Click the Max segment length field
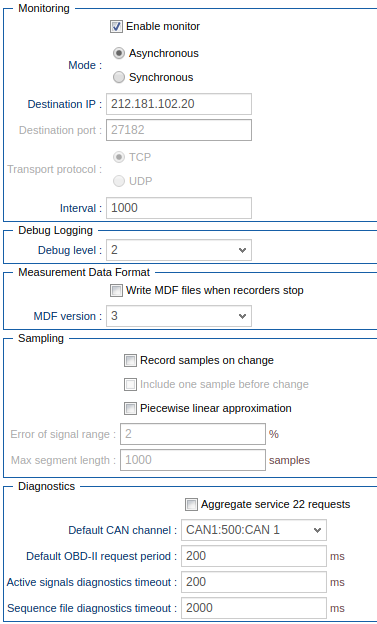The image size is (377, 624). 193,460
